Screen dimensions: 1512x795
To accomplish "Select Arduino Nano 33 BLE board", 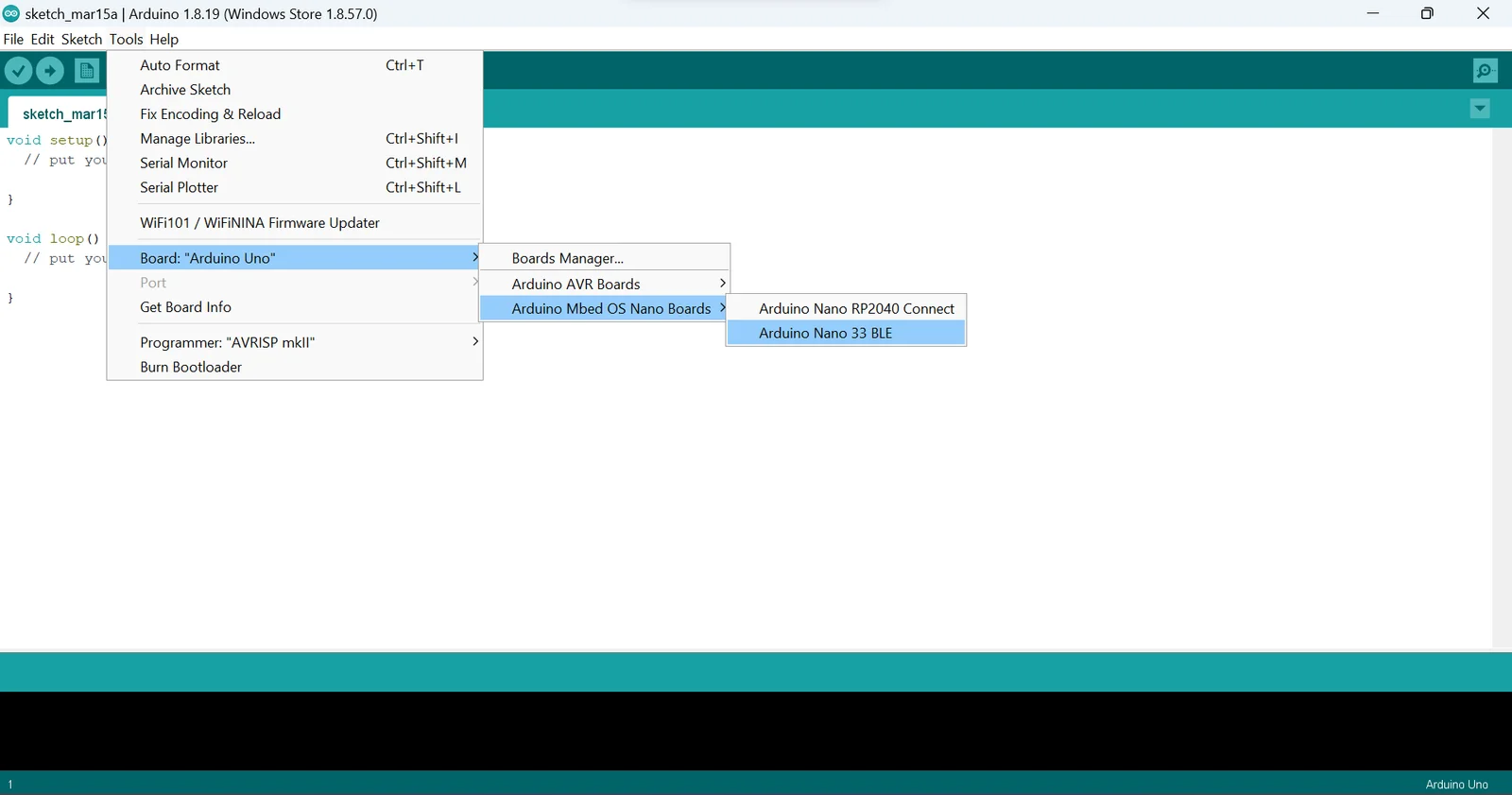I will [846, 333].
